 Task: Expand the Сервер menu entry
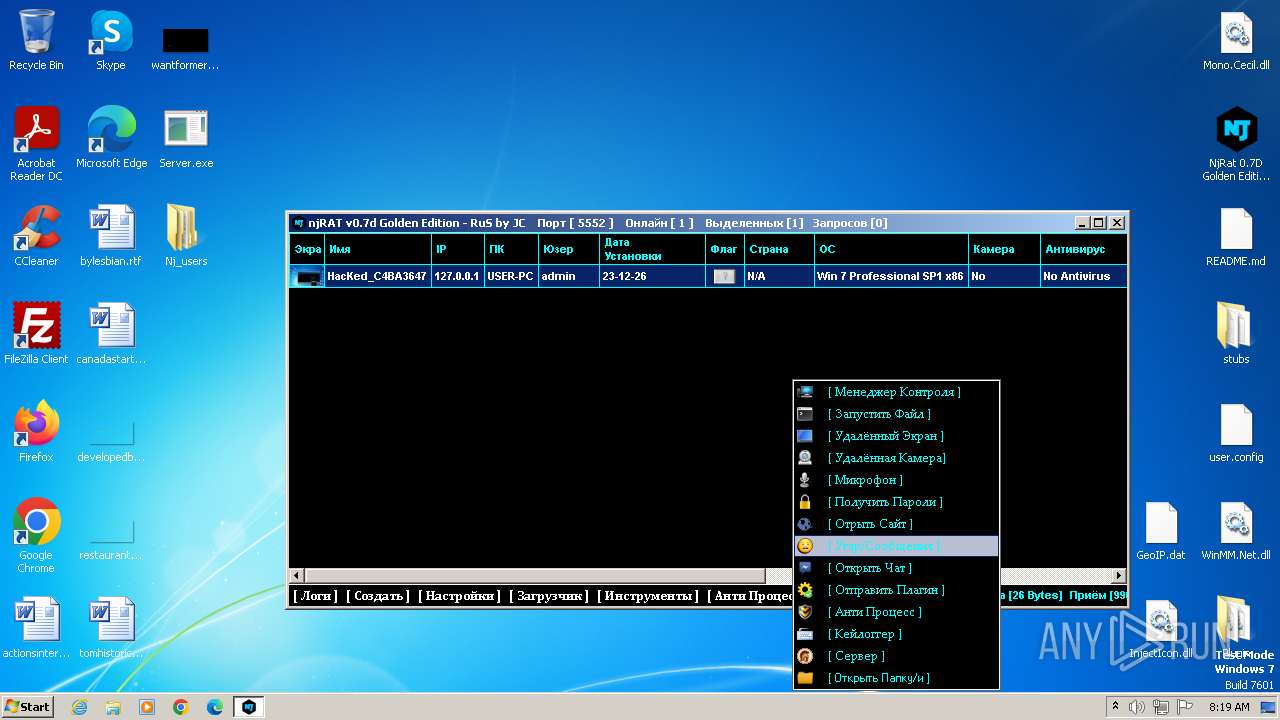pyautogui.click(x=896, y=656)
